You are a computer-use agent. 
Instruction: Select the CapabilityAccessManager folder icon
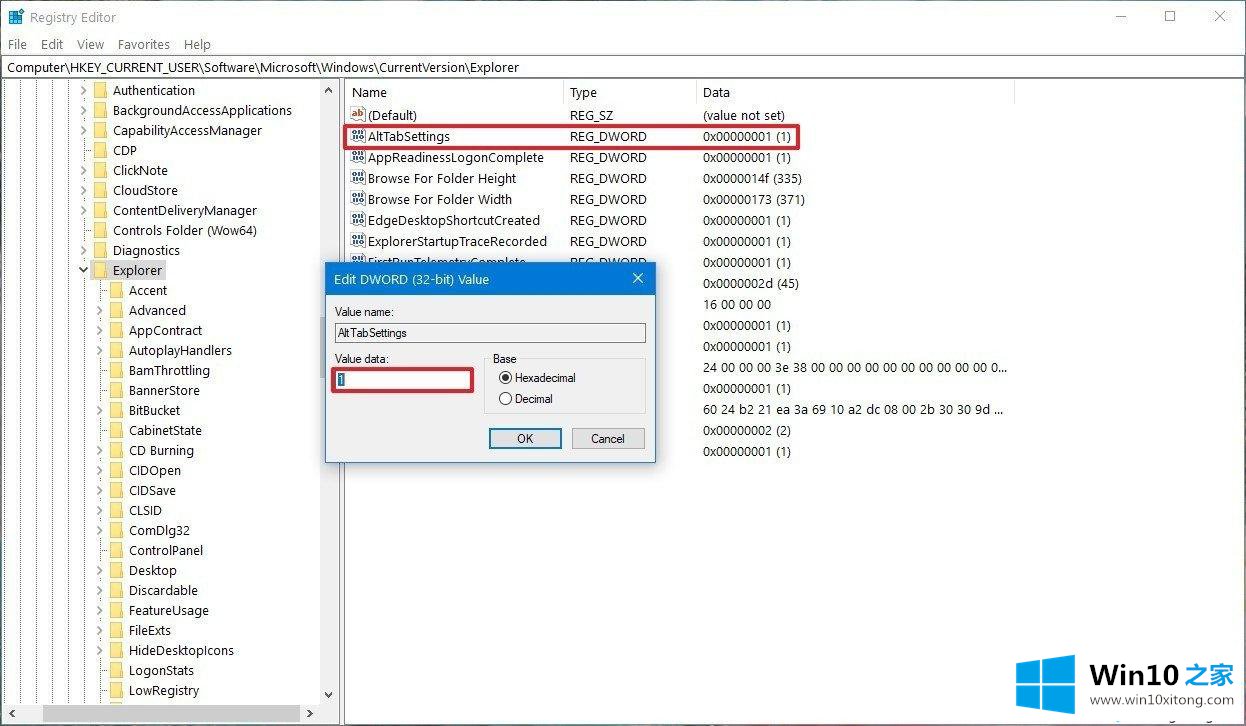100,130
